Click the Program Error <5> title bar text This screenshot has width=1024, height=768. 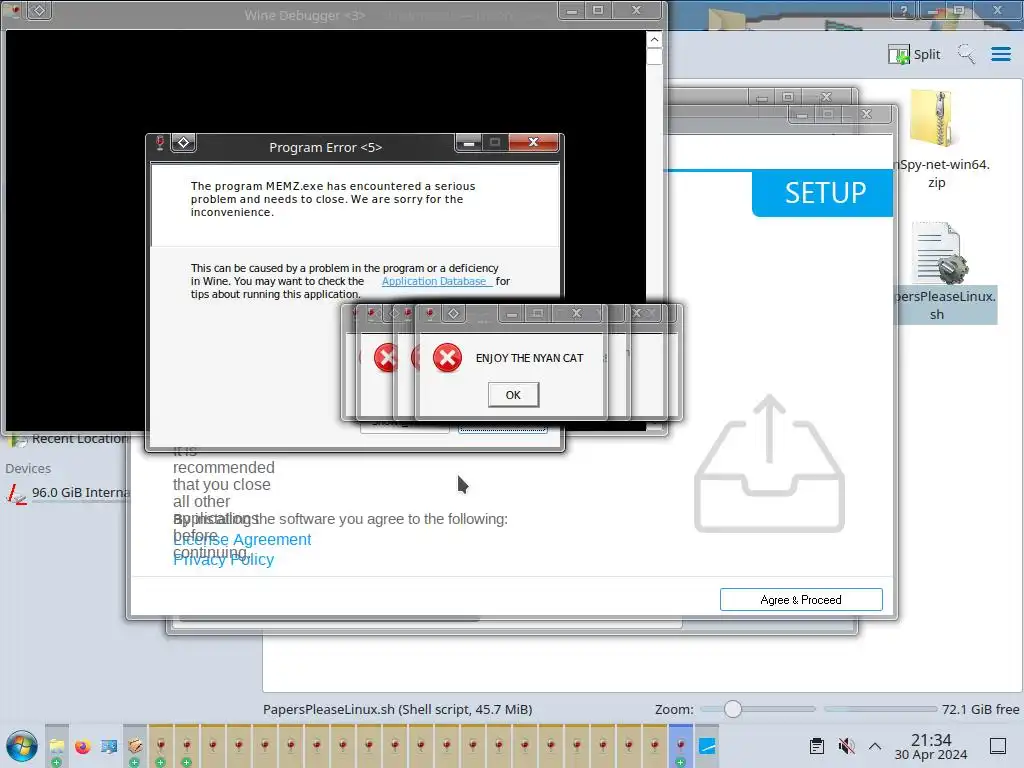(325, 148)
